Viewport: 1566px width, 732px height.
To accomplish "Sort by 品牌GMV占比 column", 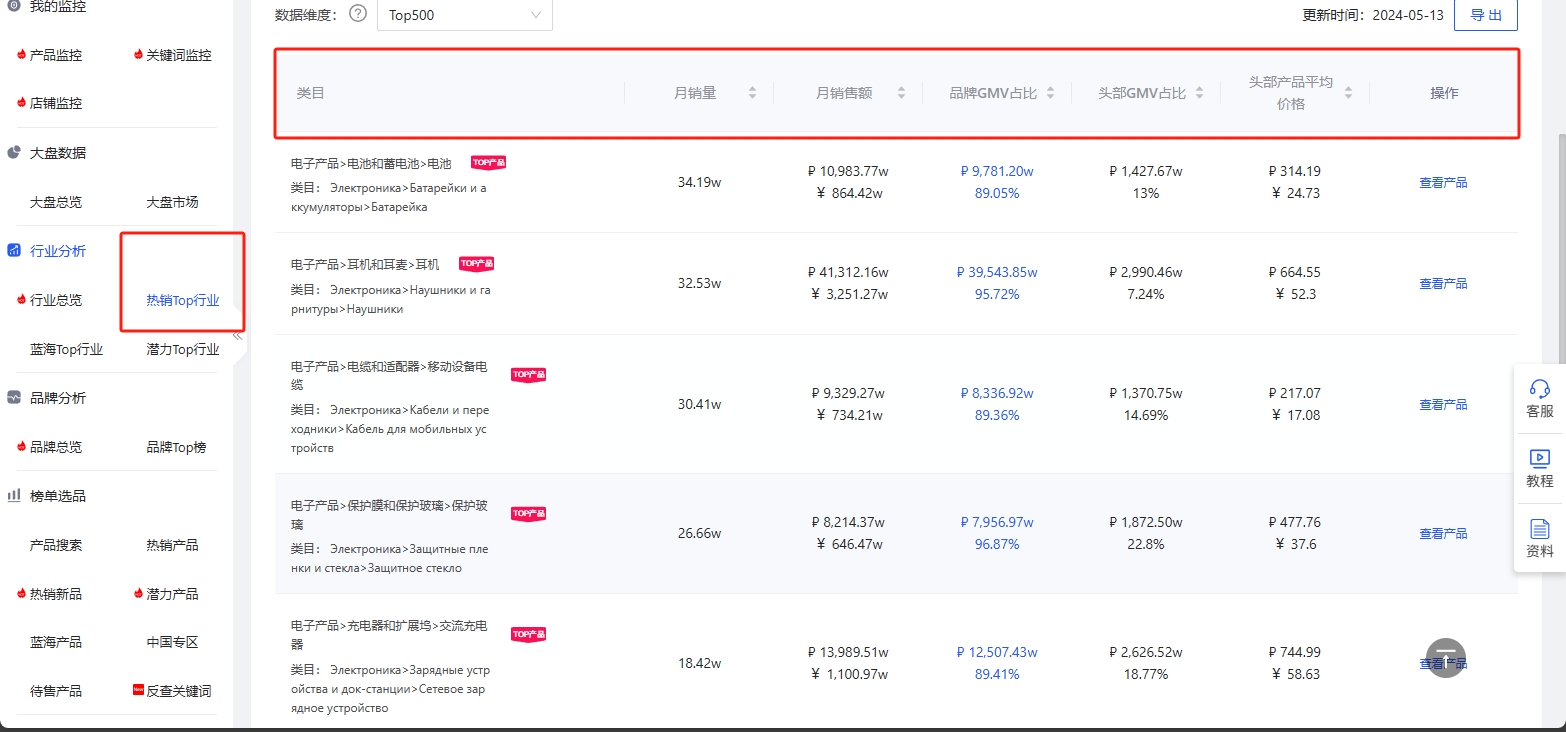I will click(x=1050, y=93).
